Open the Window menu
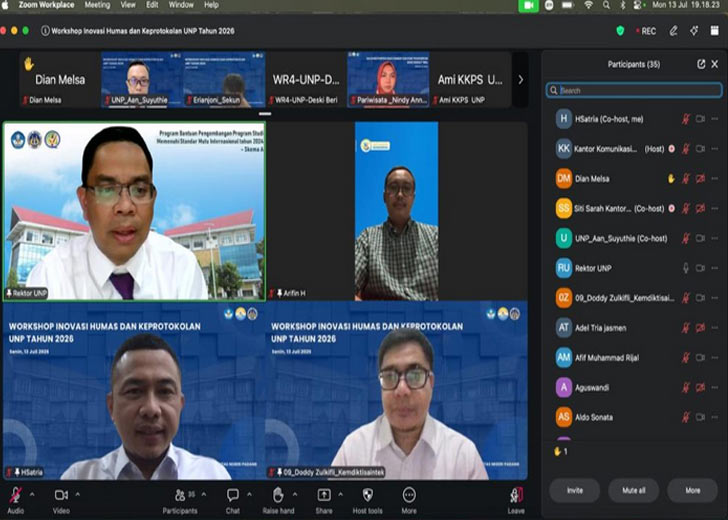The image size is (728, 520). (181, 5)
